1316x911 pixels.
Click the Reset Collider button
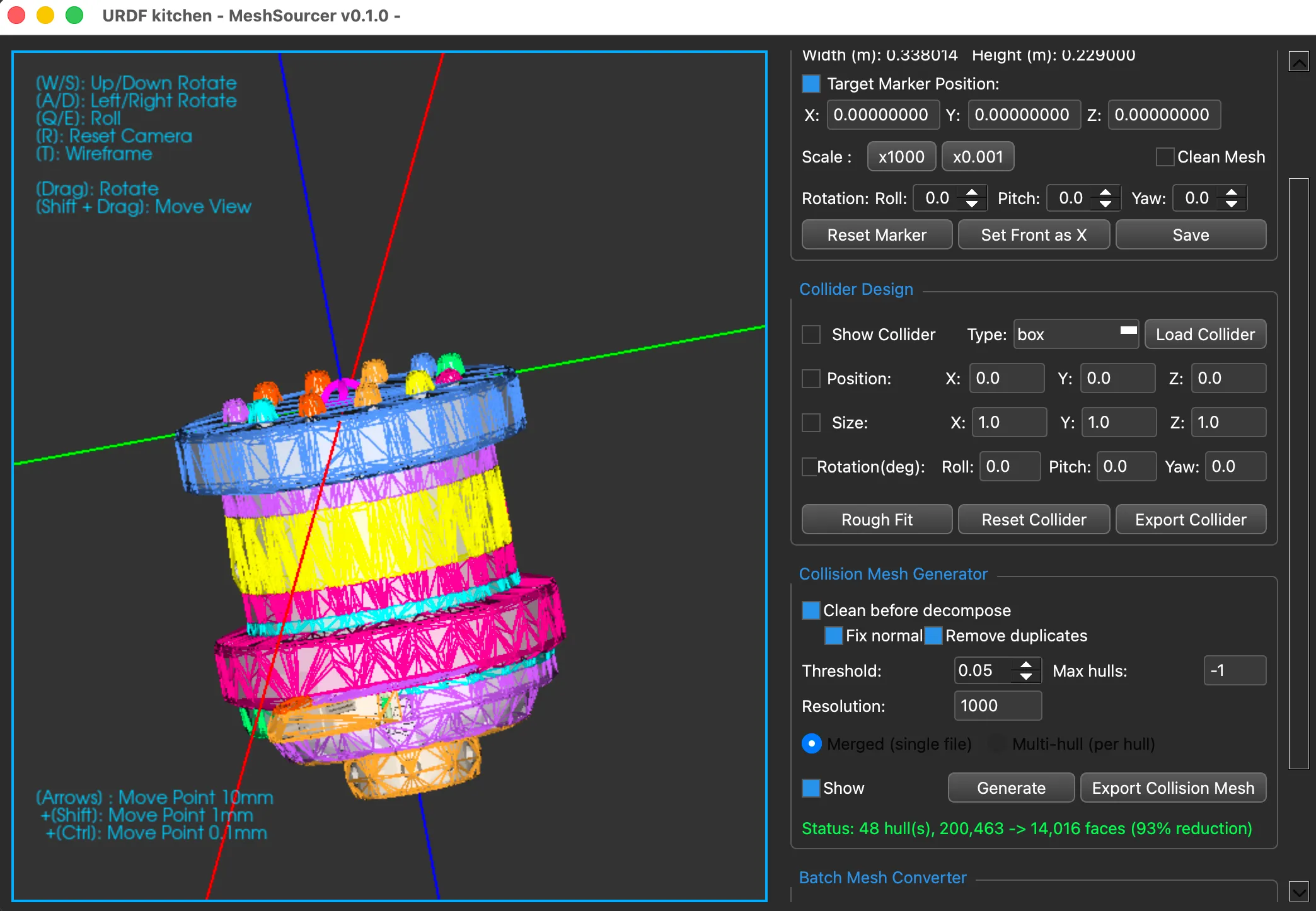click(1034, 520)
